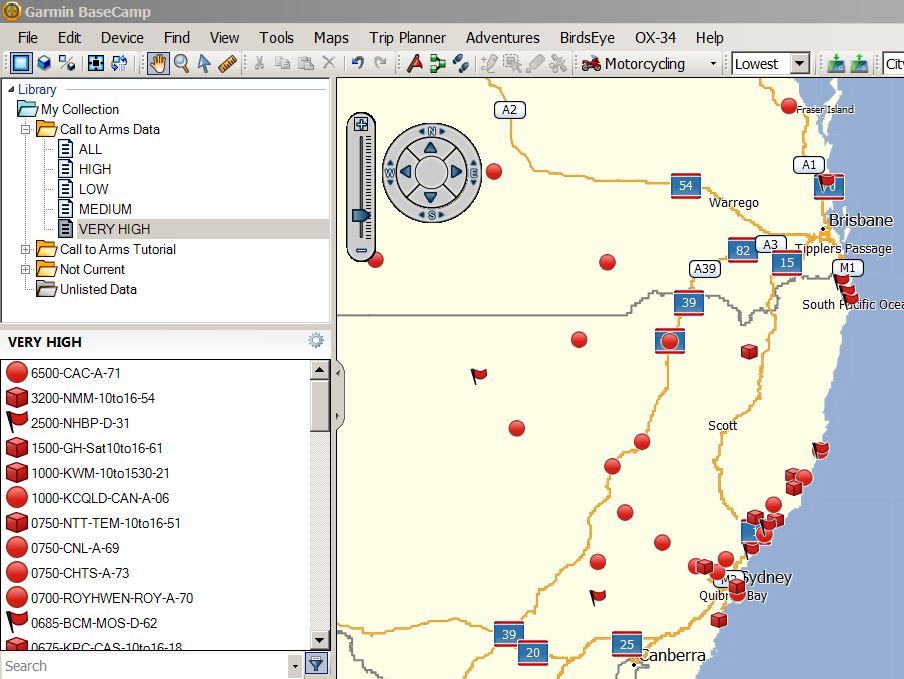Viewport: 904px width, 679px height.
Task: Pan the map east with compass arrow
Action: coord(456,172)
